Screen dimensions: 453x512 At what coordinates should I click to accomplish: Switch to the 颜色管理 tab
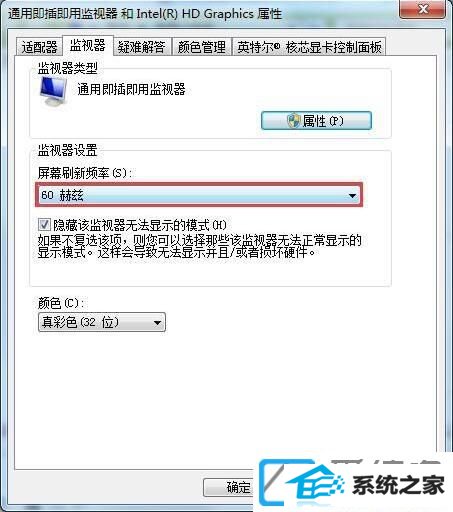coord(202,47)
